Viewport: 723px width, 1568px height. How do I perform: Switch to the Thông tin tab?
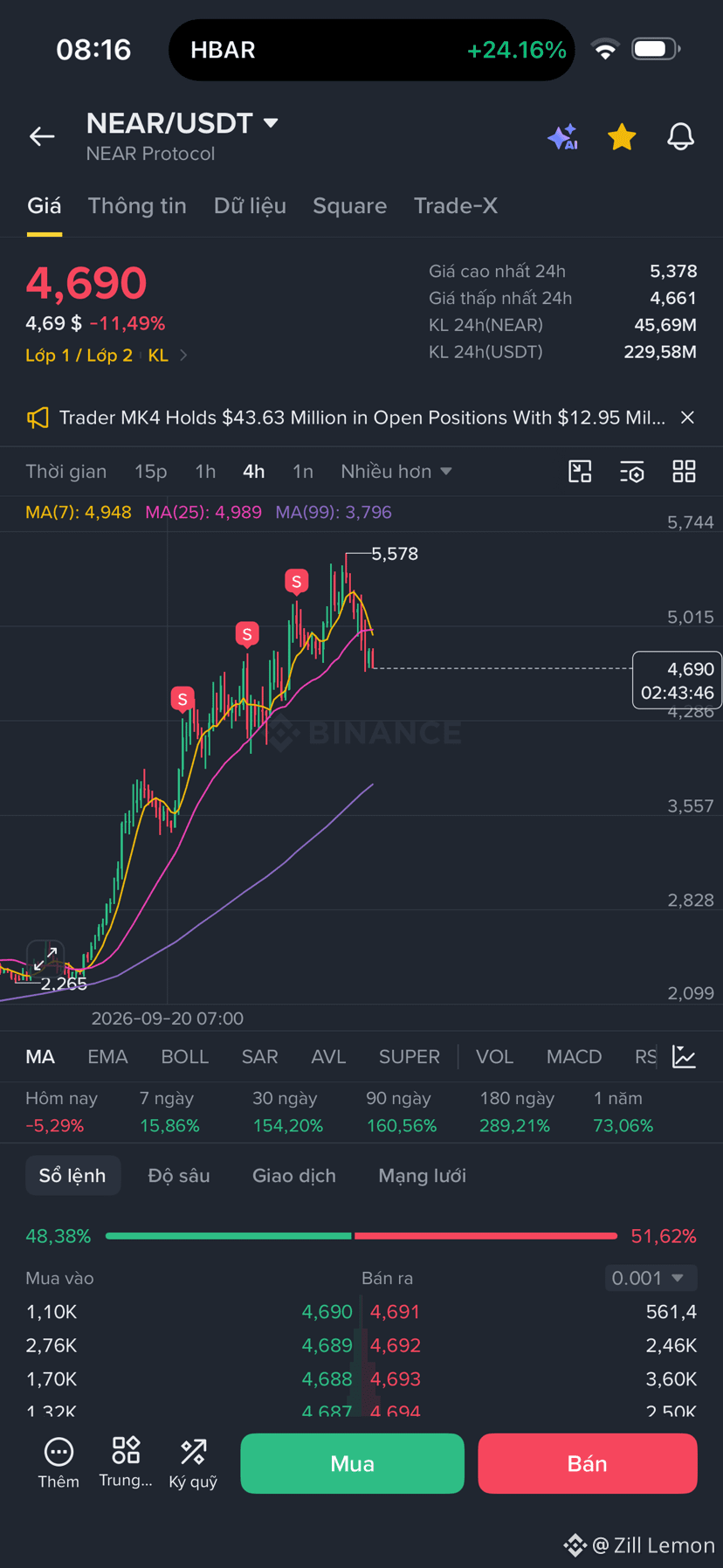(137, 206)
